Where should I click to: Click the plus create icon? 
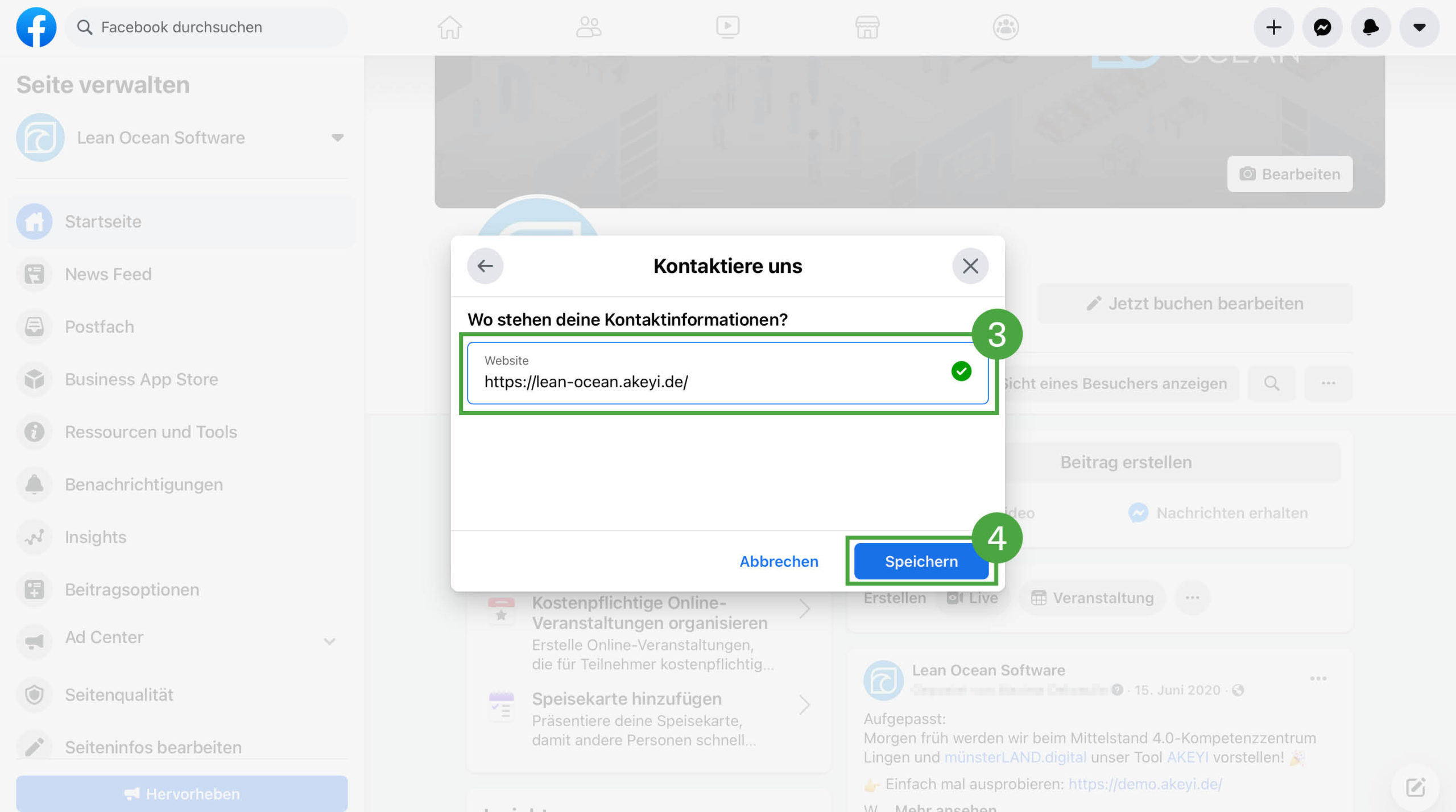pos(1274,27)
